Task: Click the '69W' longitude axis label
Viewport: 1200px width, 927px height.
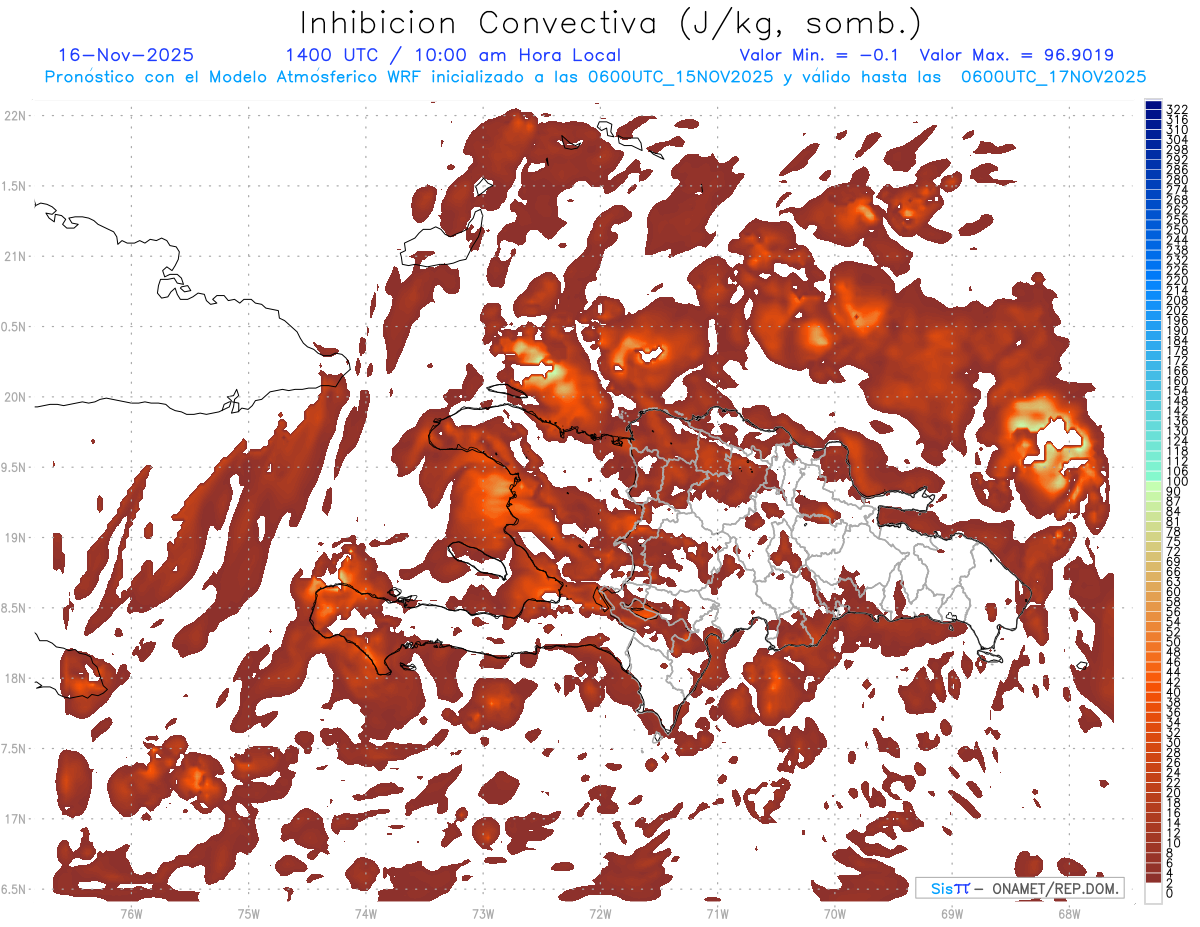Action: pos(951,913)
